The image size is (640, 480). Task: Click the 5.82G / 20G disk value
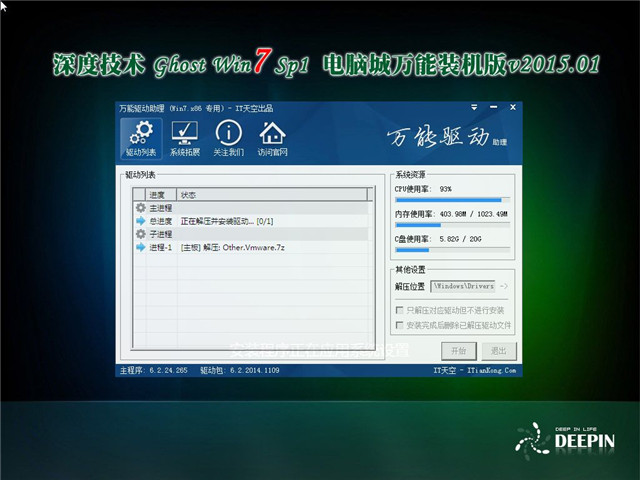click(x=460, y=239)
